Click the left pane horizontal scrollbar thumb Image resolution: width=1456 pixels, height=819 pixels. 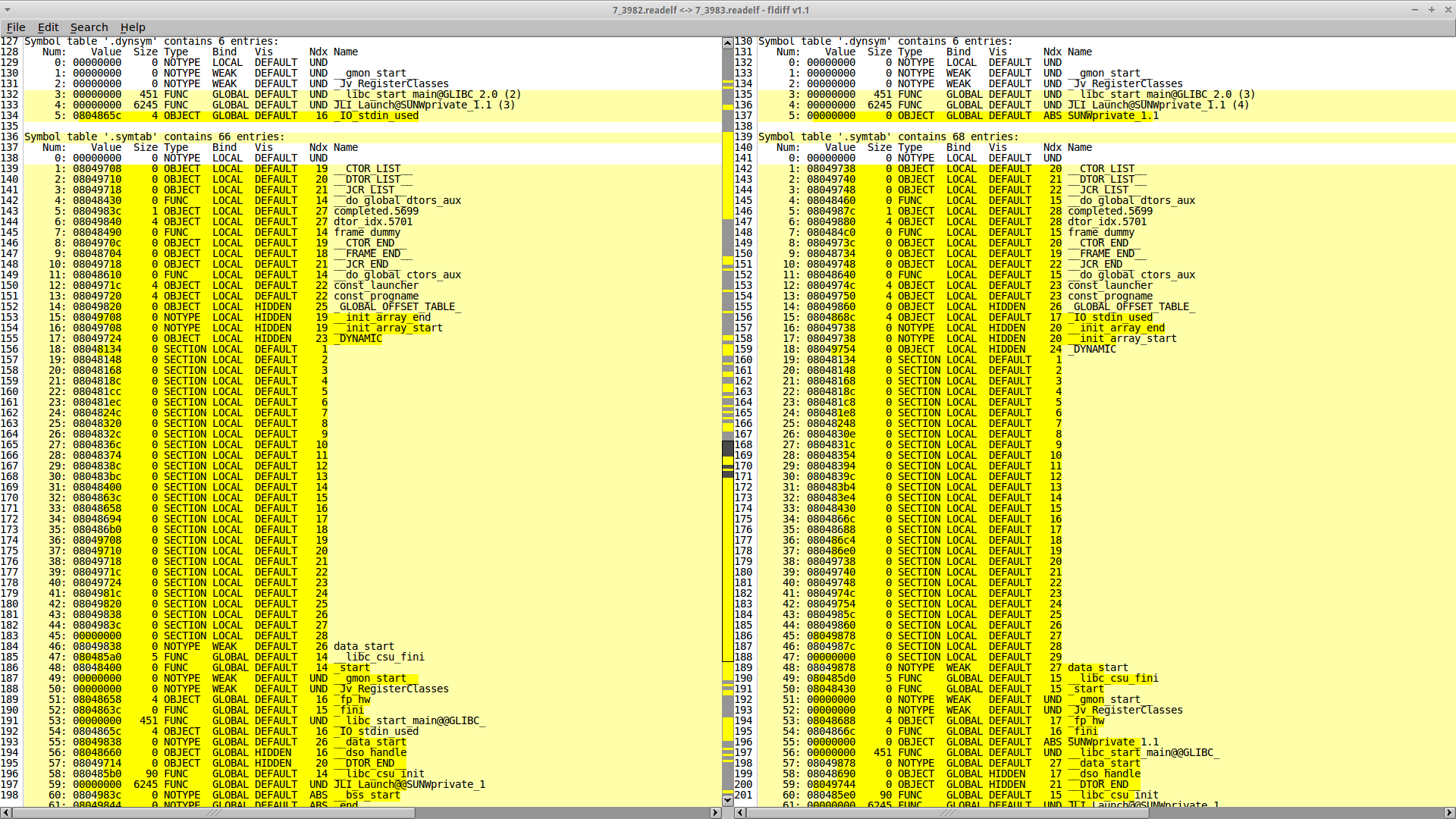[214, 812]
